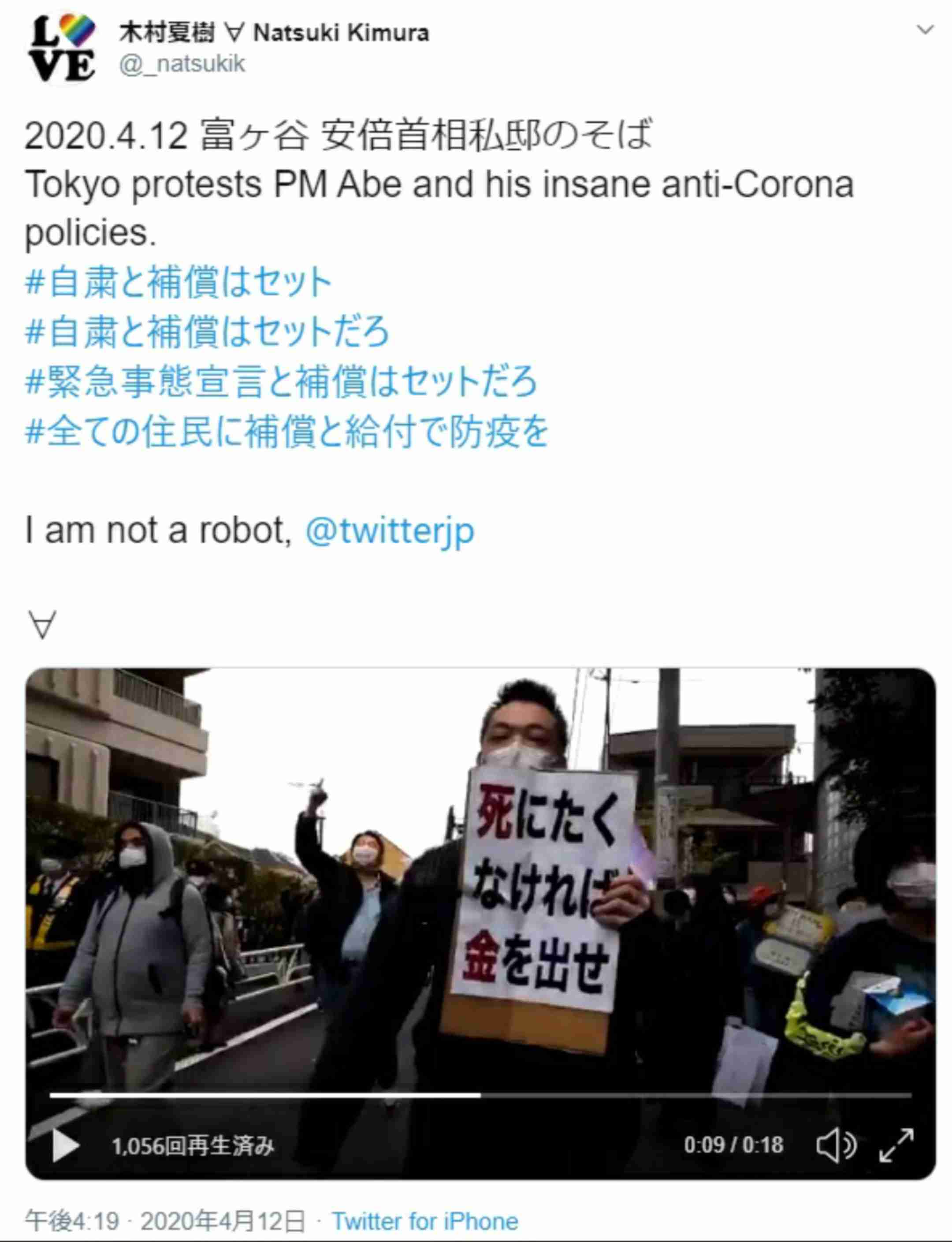Open hashtag #緊急事態宣言と補償はセットだろ
This screenshot has height=1242, width=952.
point(281,381)
